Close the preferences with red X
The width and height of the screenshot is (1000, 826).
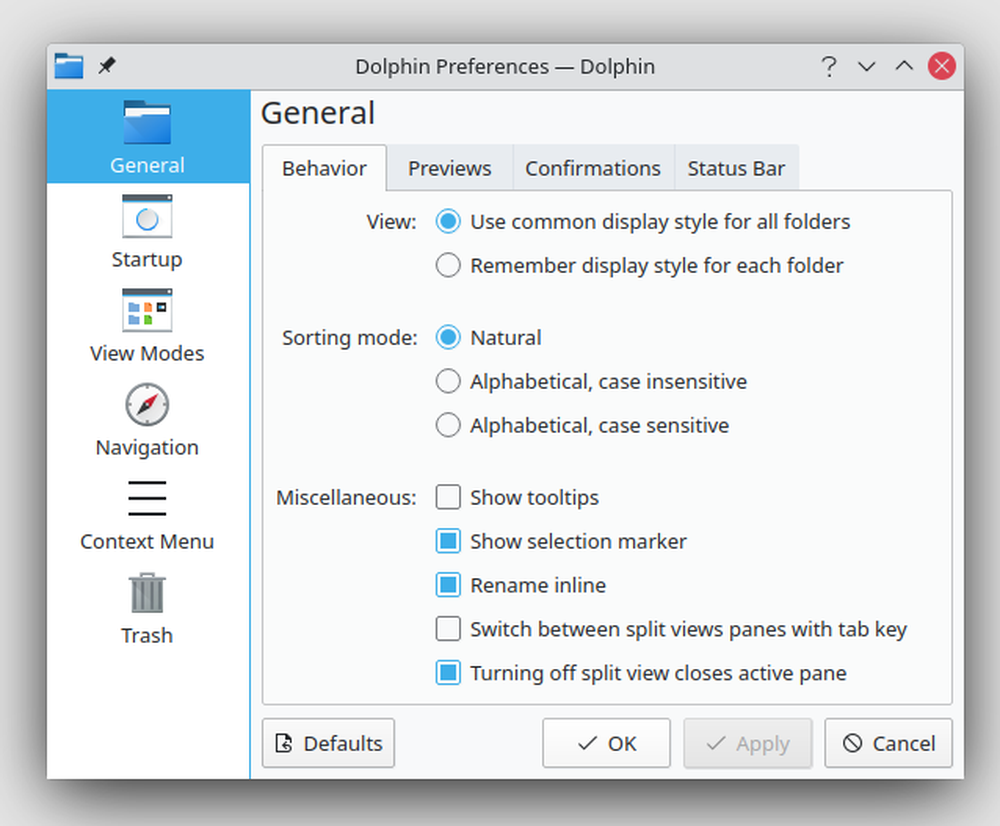[x=941, y=66]
